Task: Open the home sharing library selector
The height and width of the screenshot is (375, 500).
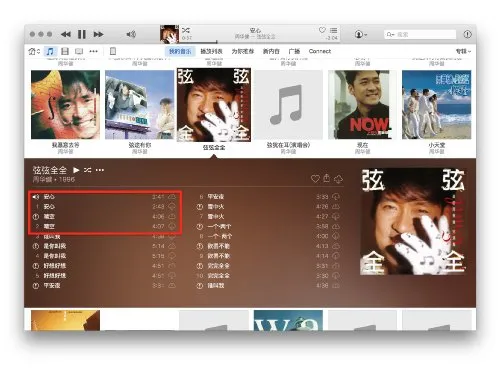Action: [x=34, y=51]
